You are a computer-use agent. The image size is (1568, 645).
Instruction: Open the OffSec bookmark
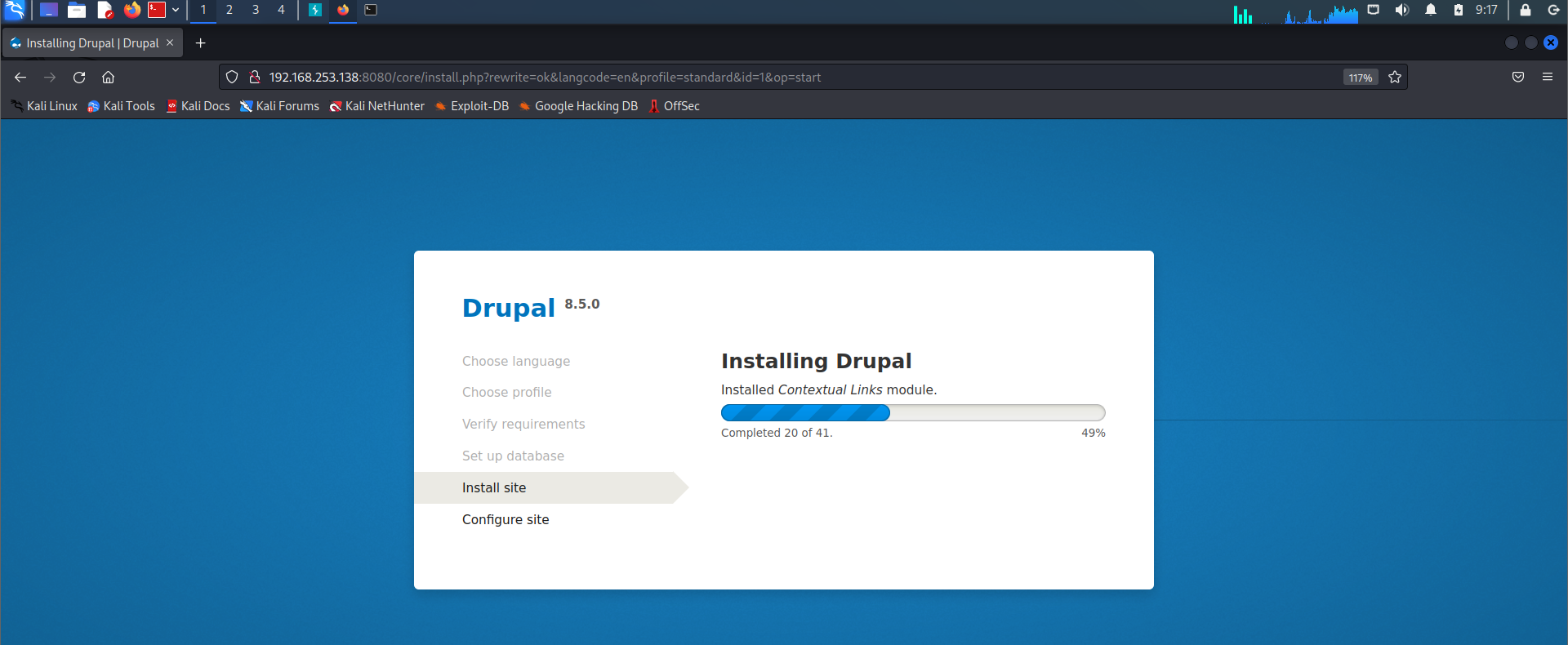pos(674,106)
